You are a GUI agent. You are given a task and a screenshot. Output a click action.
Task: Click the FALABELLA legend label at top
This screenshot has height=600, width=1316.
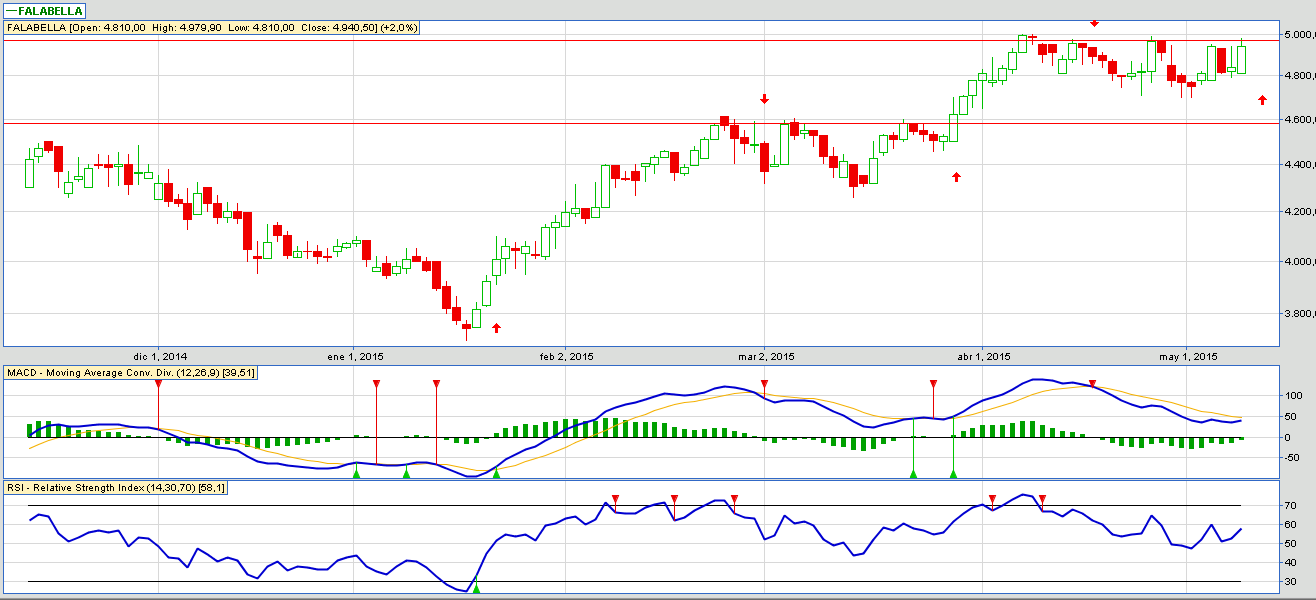(x=44, y=10)
